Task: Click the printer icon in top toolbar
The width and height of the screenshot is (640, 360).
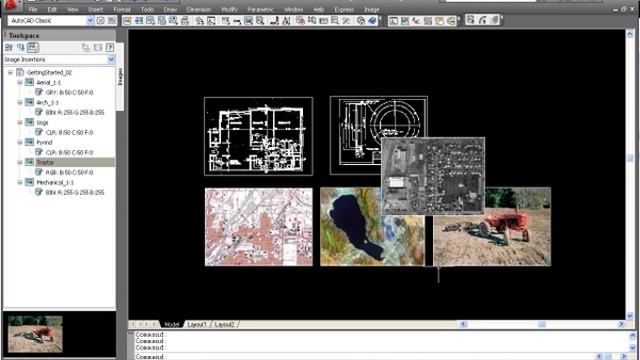Action: coord(185,20)
